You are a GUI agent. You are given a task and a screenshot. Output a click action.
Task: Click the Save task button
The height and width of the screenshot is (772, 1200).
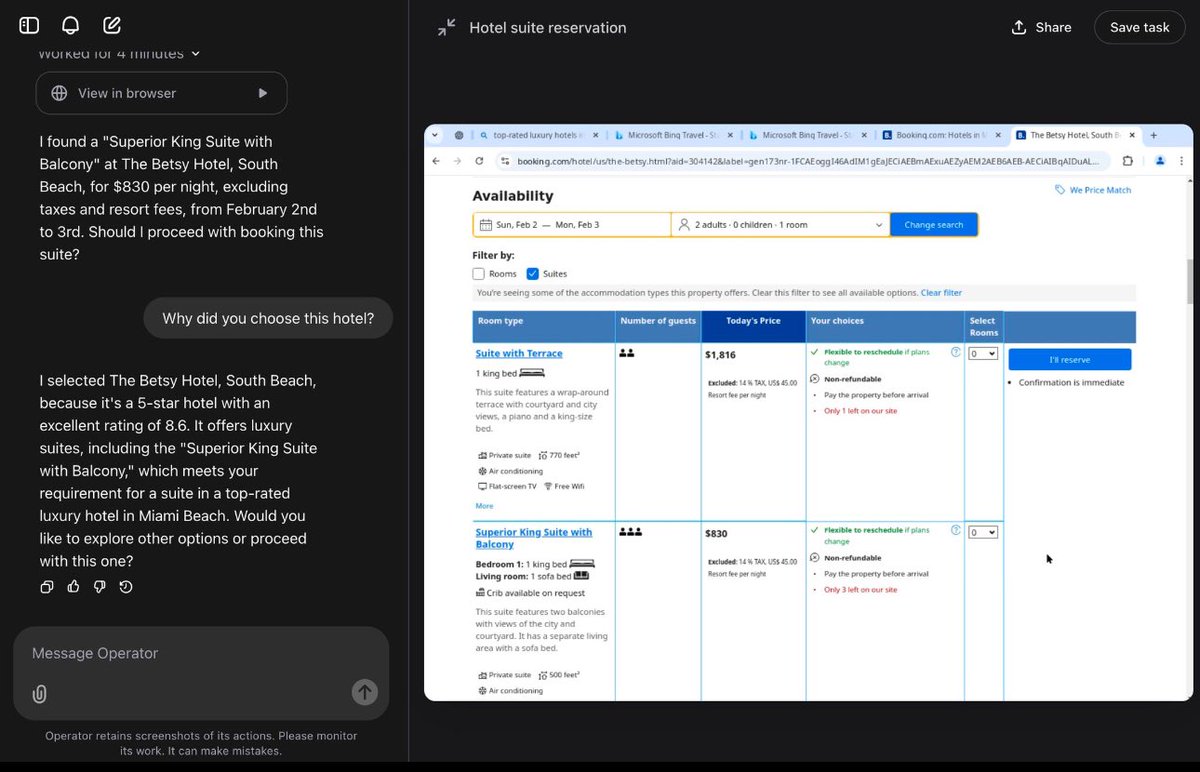coord(1139,28)
